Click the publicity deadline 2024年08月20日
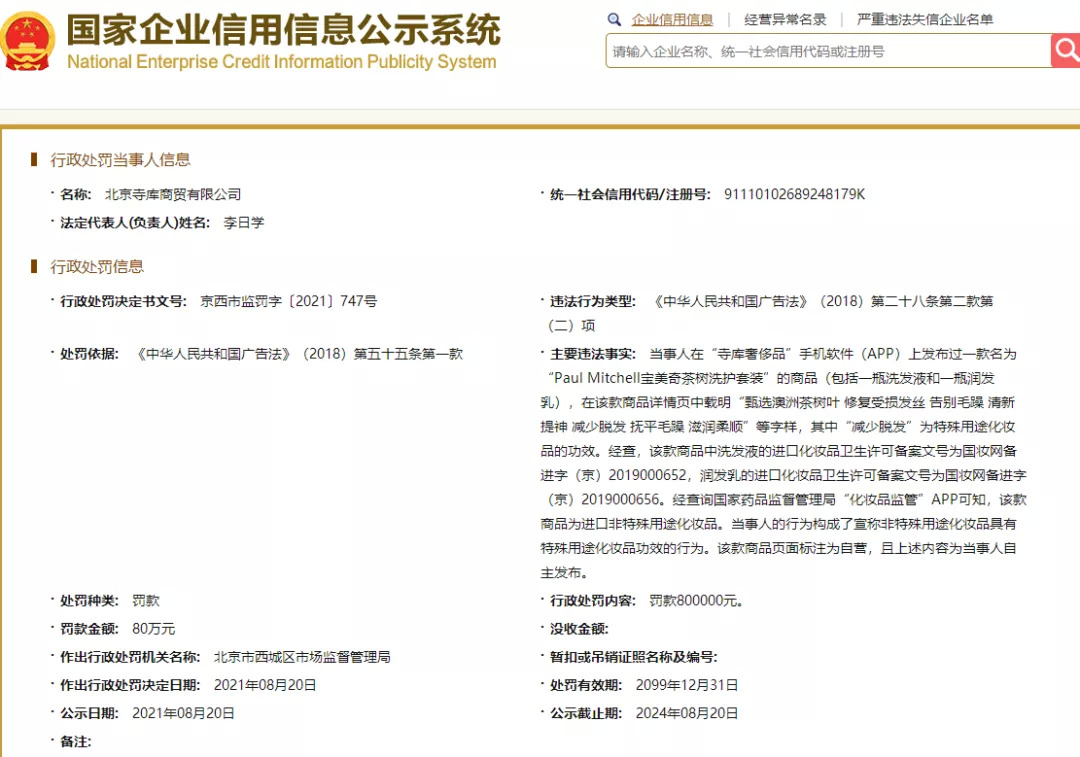Viewport: 1080px width, 757px height. pyautogui.click(x=687, y=714)
